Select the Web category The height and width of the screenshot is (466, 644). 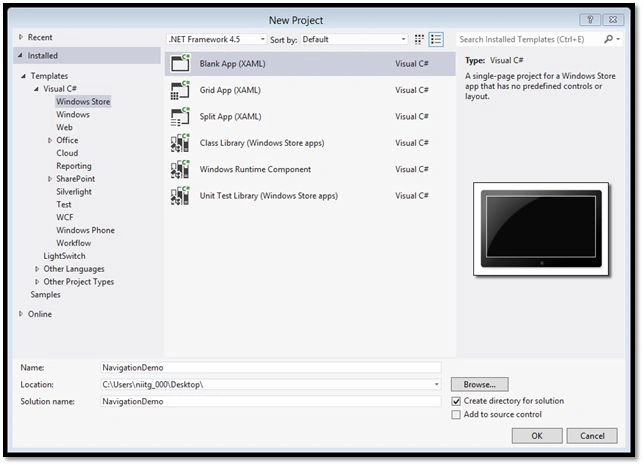point(64,127)
